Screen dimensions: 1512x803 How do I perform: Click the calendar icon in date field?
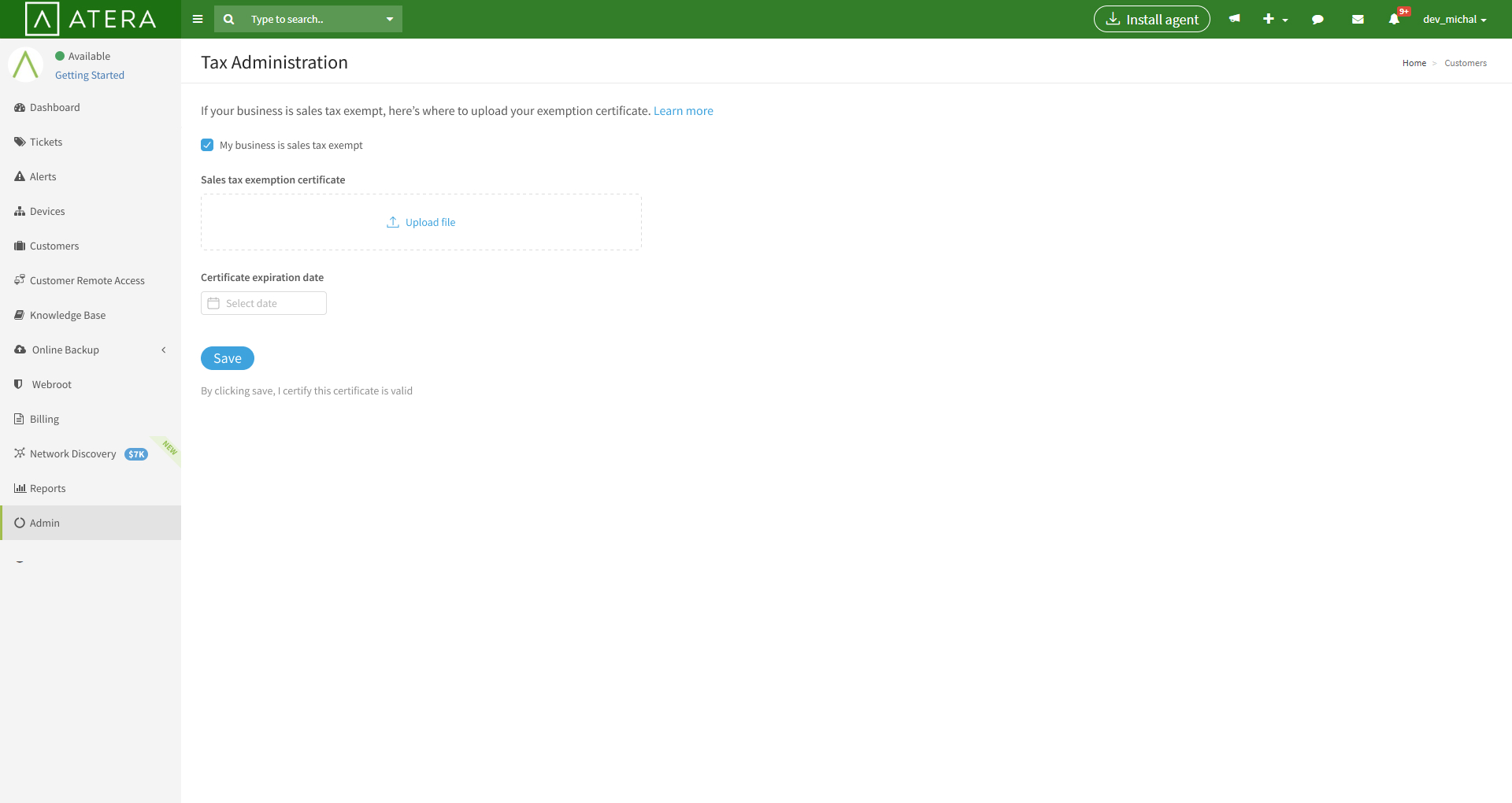[x=213, y=303]
